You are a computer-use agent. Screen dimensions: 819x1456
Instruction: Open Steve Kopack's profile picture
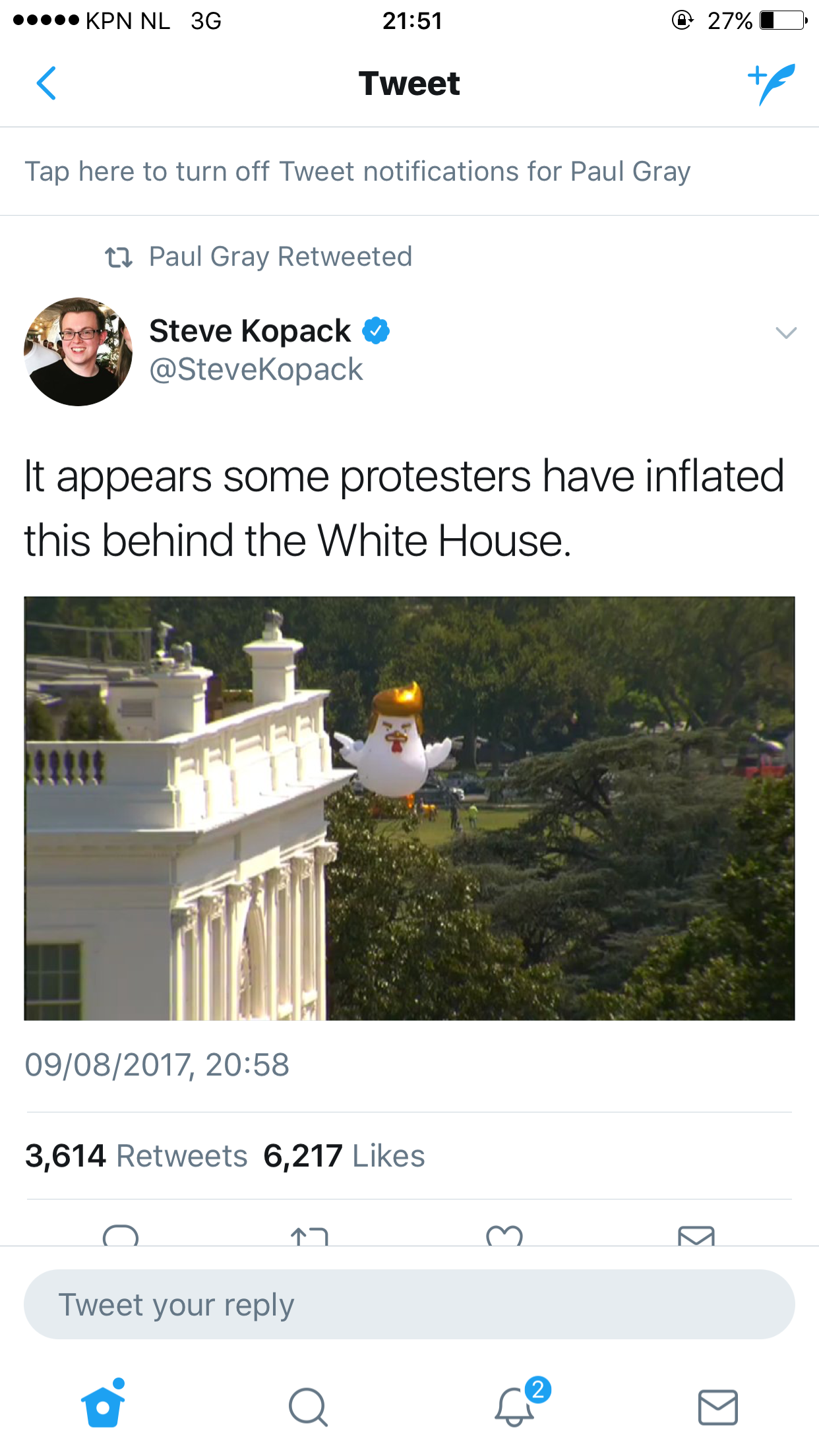[x=78, y=351]
